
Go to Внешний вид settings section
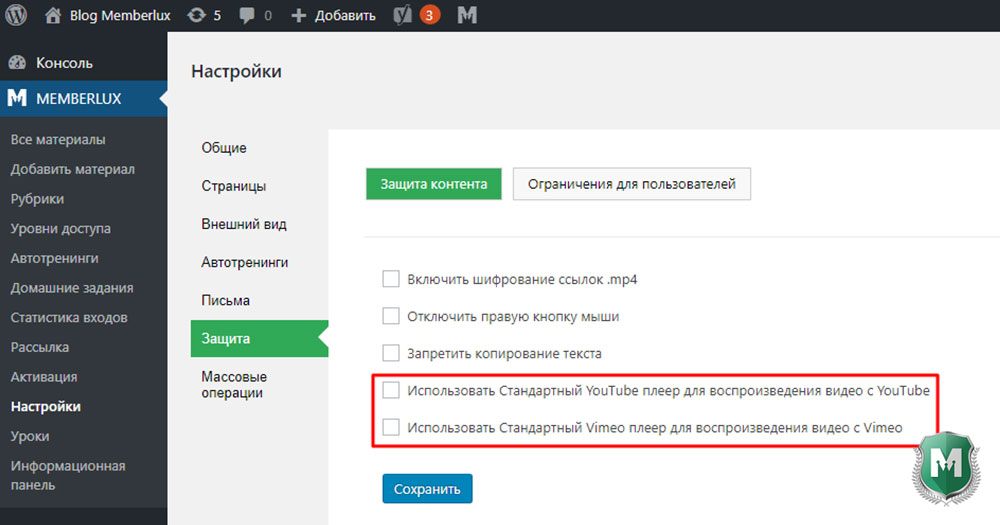pyautogui.click(x=244, y=224)
